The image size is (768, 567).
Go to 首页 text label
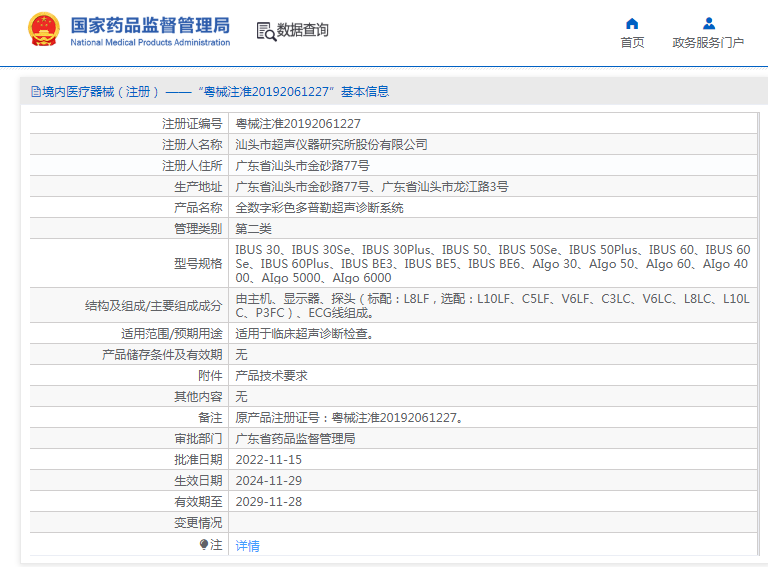632,43
